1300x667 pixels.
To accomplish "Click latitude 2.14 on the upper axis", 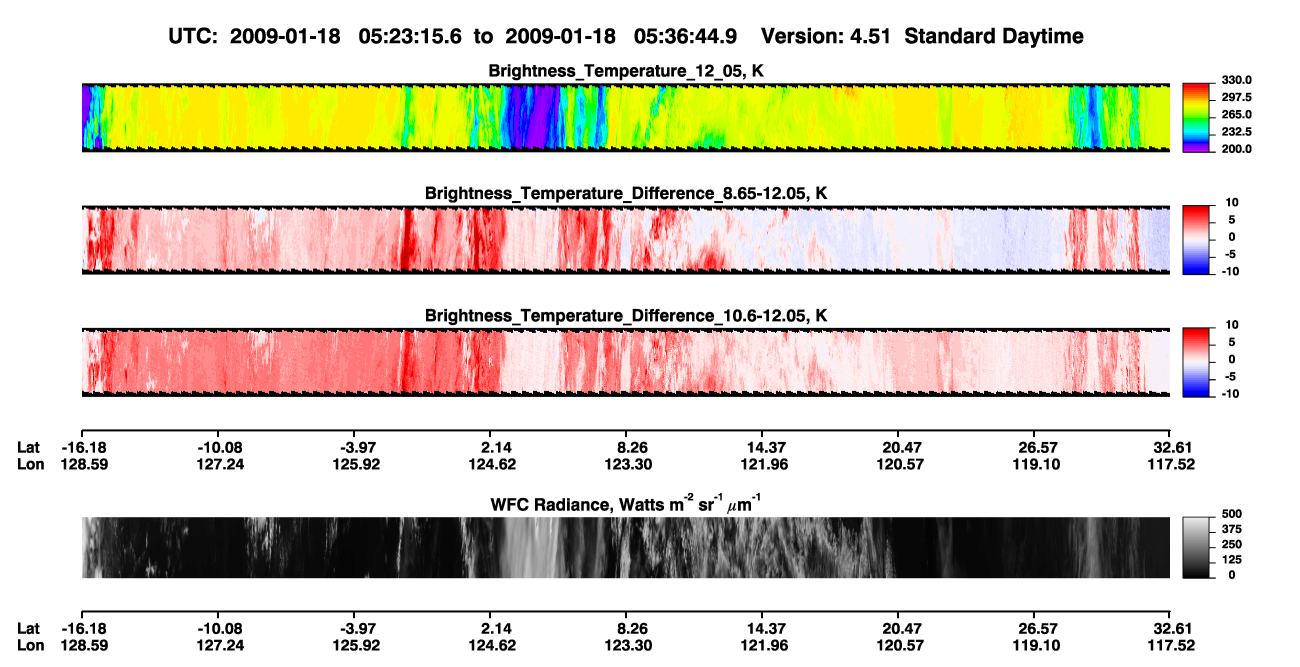I will coord(496,447).
